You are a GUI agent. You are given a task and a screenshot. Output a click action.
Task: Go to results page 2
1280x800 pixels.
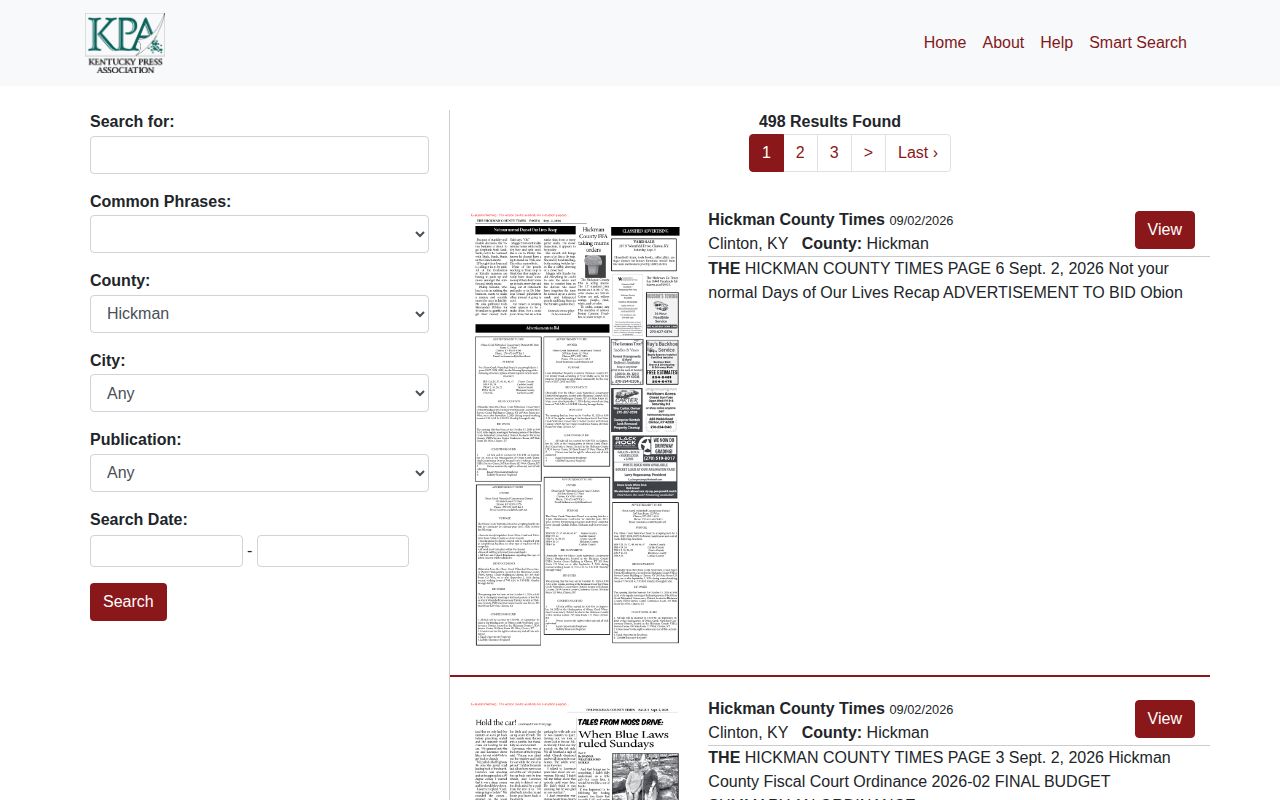[x=800, y=153]
